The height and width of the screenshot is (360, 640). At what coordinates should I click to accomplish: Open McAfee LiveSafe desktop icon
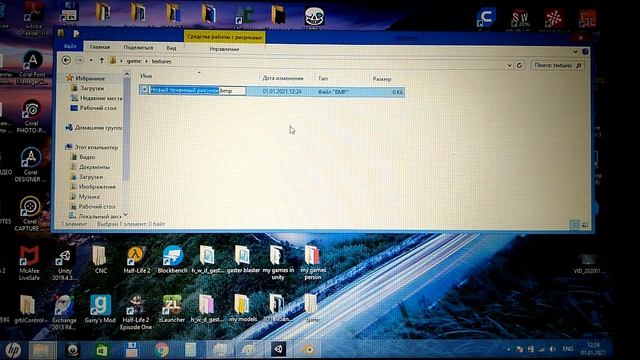tap(29, 262)
